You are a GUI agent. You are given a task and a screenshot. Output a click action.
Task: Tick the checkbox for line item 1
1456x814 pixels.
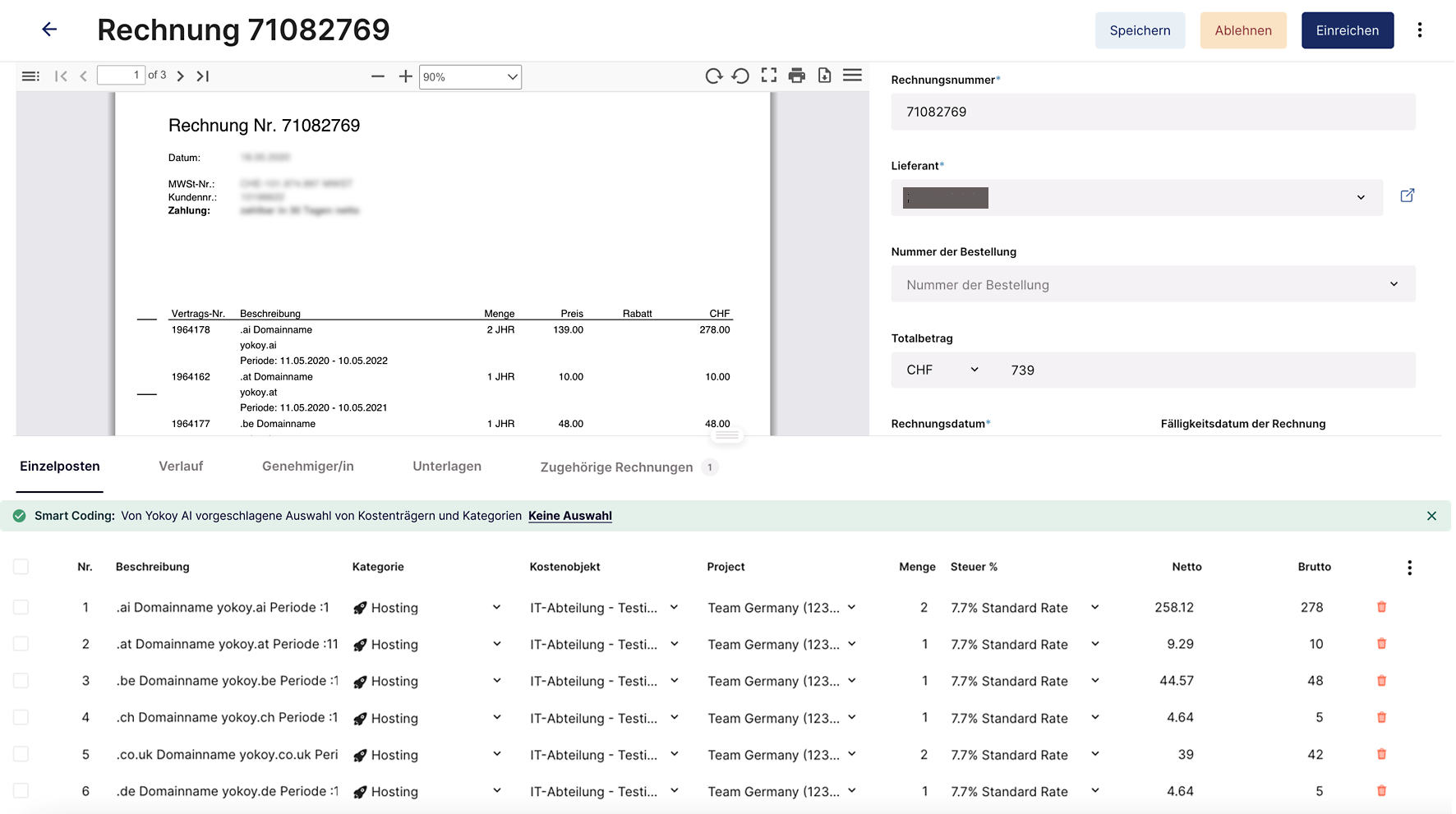tap(21, 607)
